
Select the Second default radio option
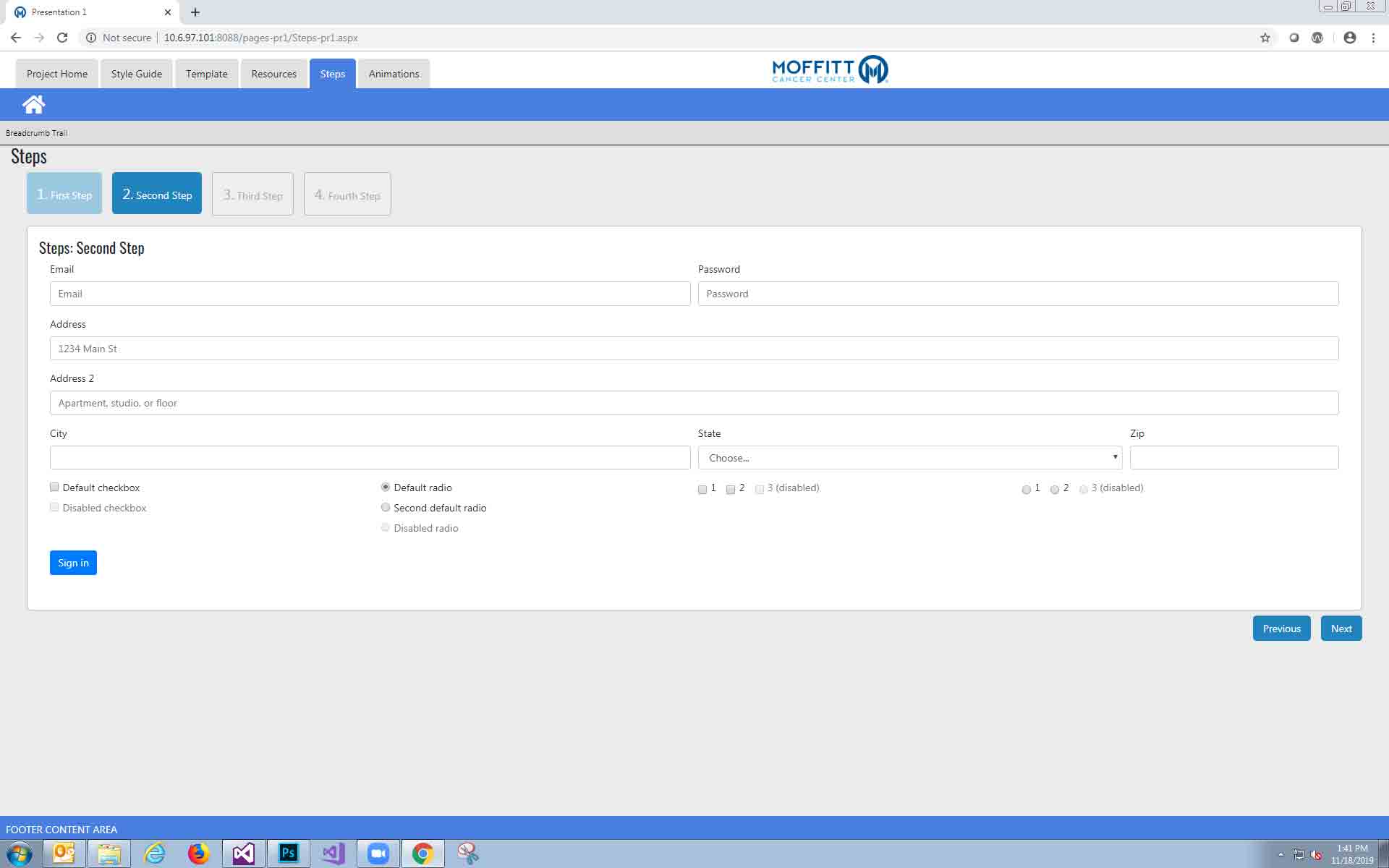tap(386, 508)
